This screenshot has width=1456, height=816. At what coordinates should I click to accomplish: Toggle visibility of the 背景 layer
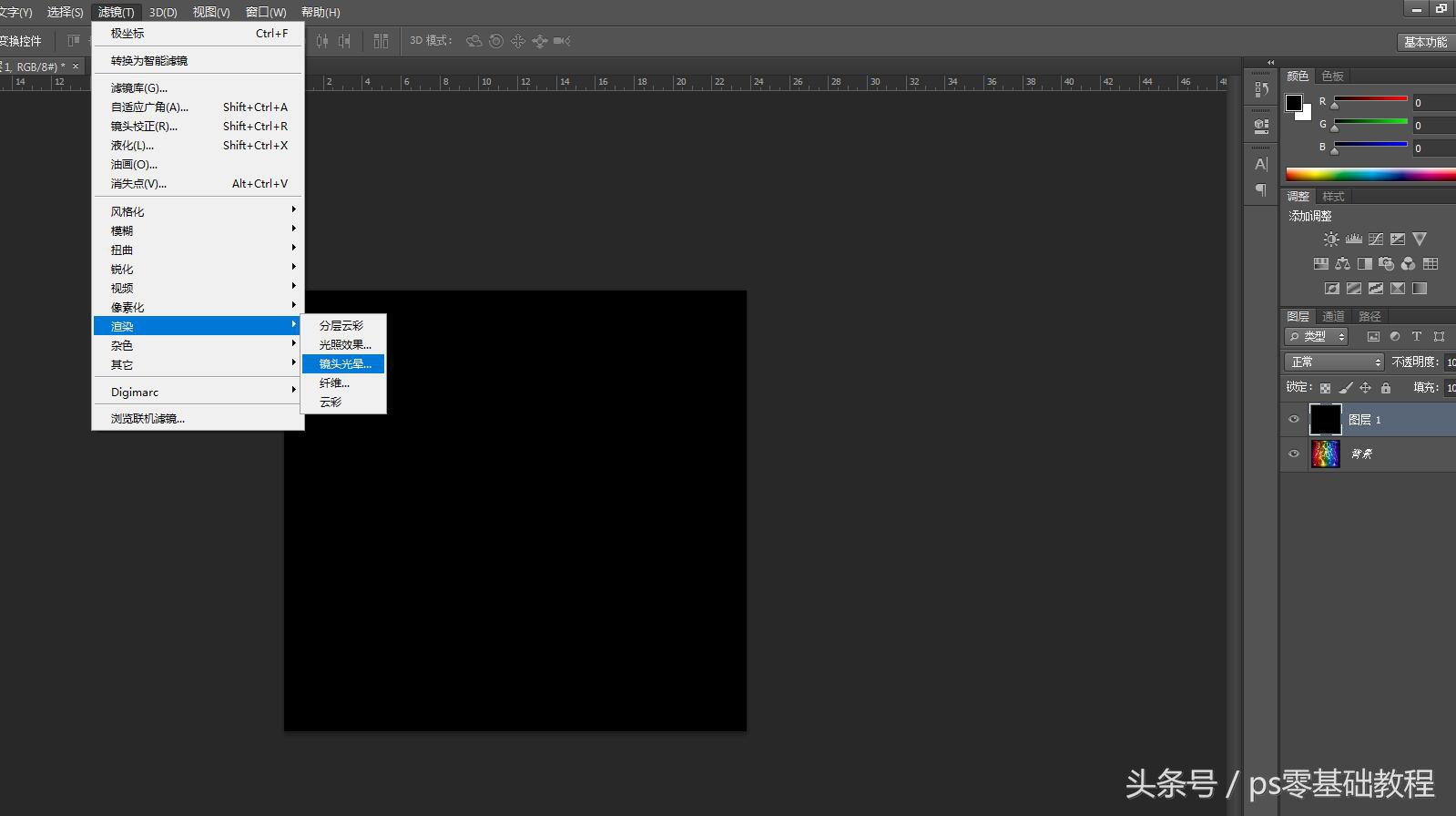point(1294,454)
